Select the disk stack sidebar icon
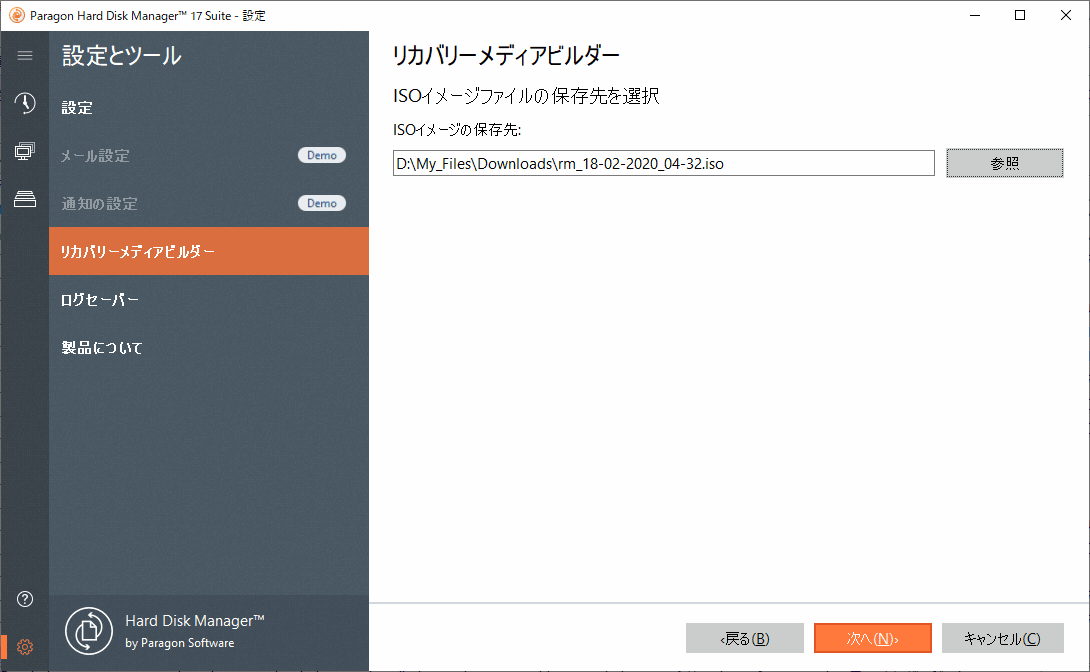 pos(24,199)
